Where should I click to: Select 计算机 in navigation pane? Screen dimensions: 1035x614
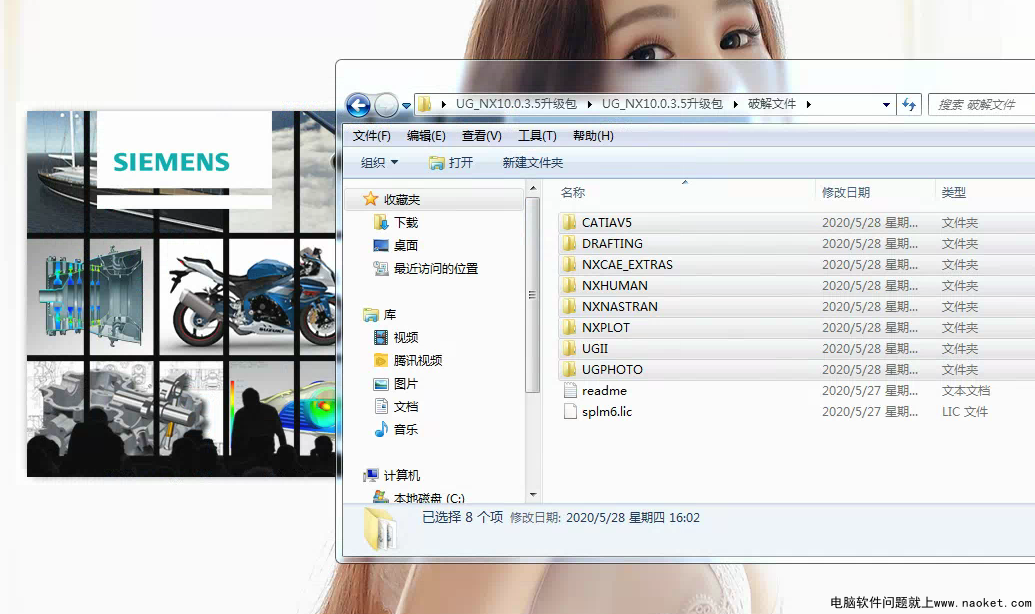click(x=392, y=475)
